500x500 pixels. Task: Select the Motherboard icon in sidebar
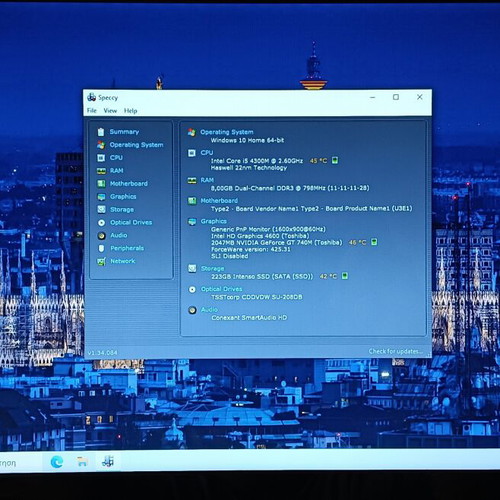(101, 184)
